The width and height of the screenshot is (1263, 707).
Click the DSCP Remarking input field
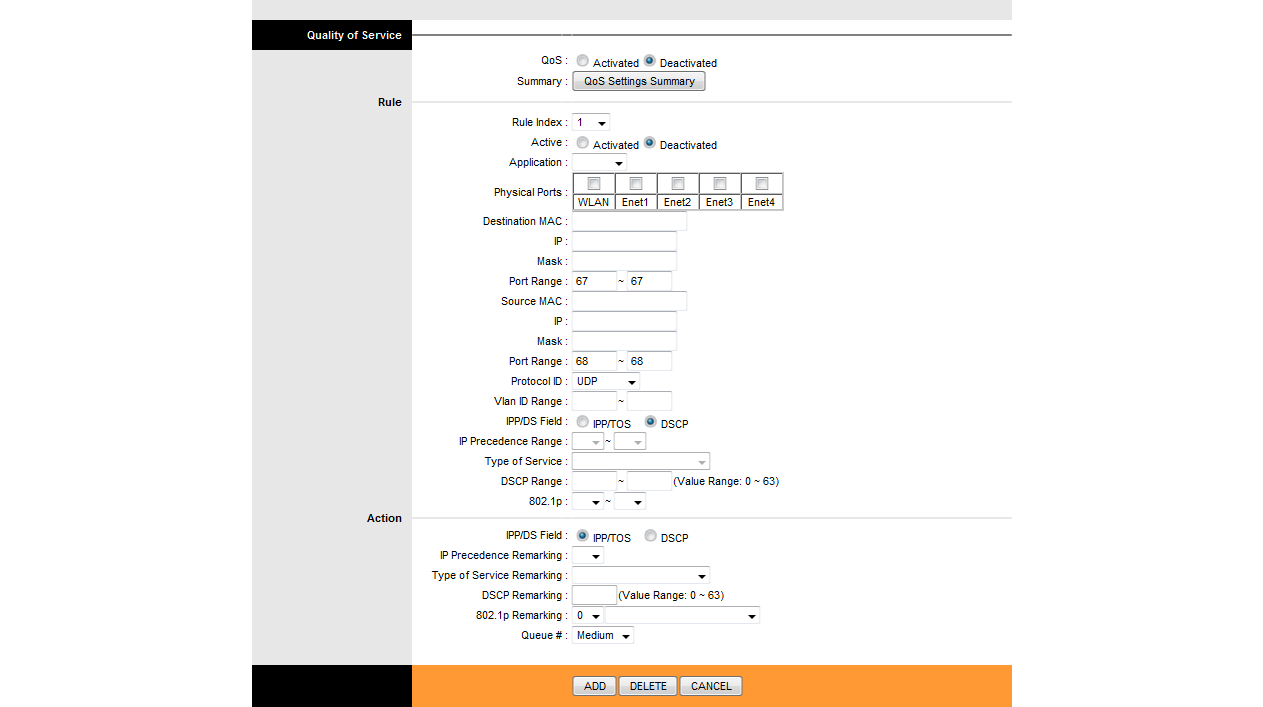click(594, 595)
